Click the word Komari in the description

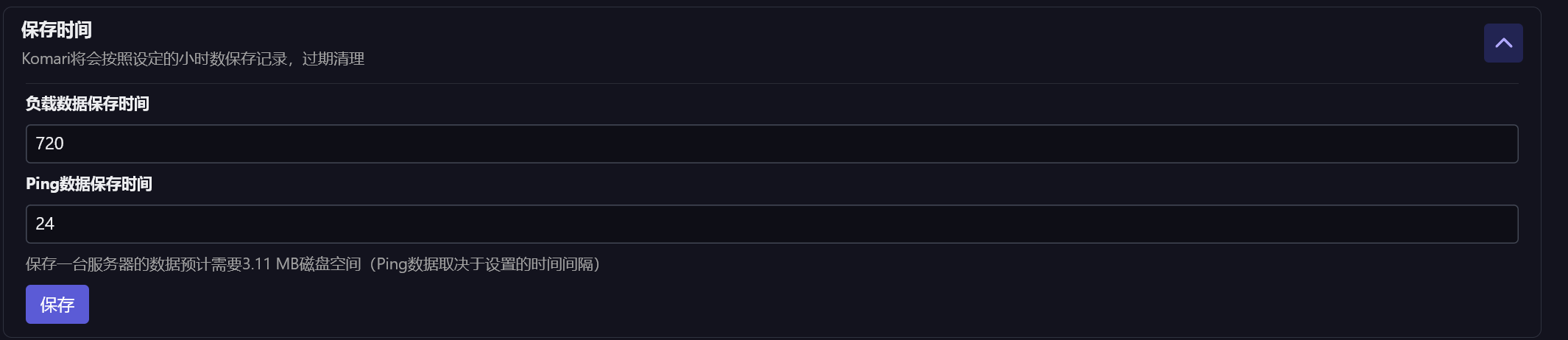(x=45, y=59)
